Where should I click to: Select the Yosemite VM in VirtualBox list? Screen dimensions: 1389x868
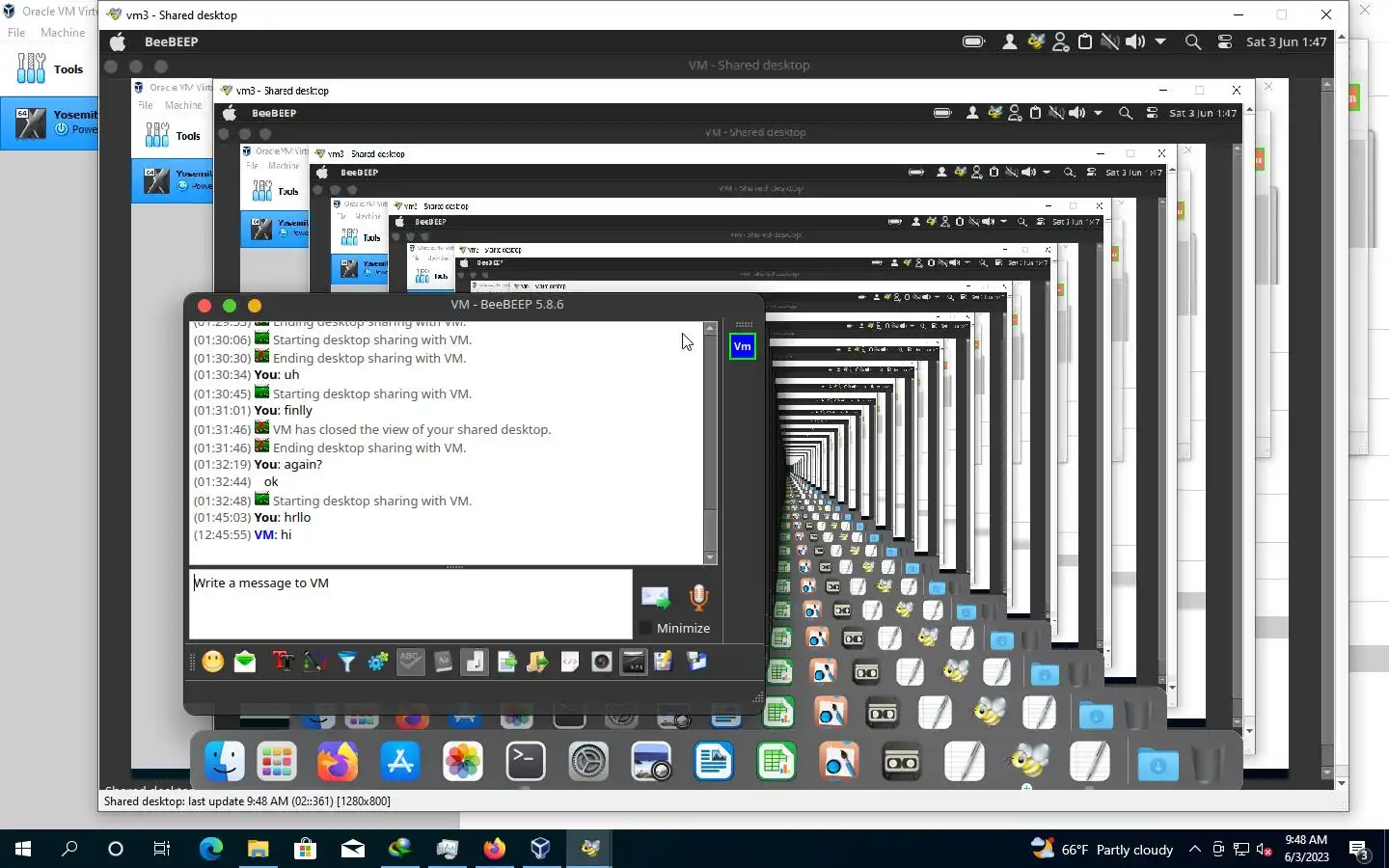pyautogui.click(x=48, y=122)
